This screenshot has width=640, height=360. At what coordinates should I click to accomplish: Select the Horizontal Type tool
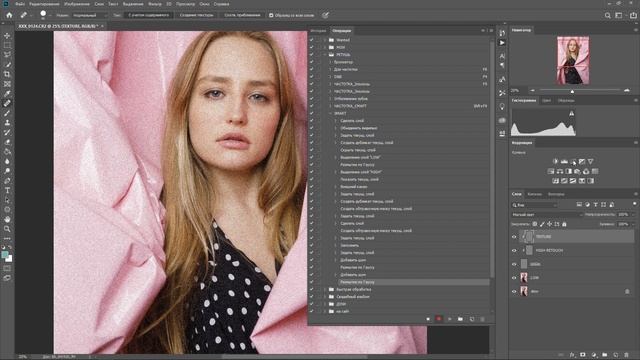[7, 191]
